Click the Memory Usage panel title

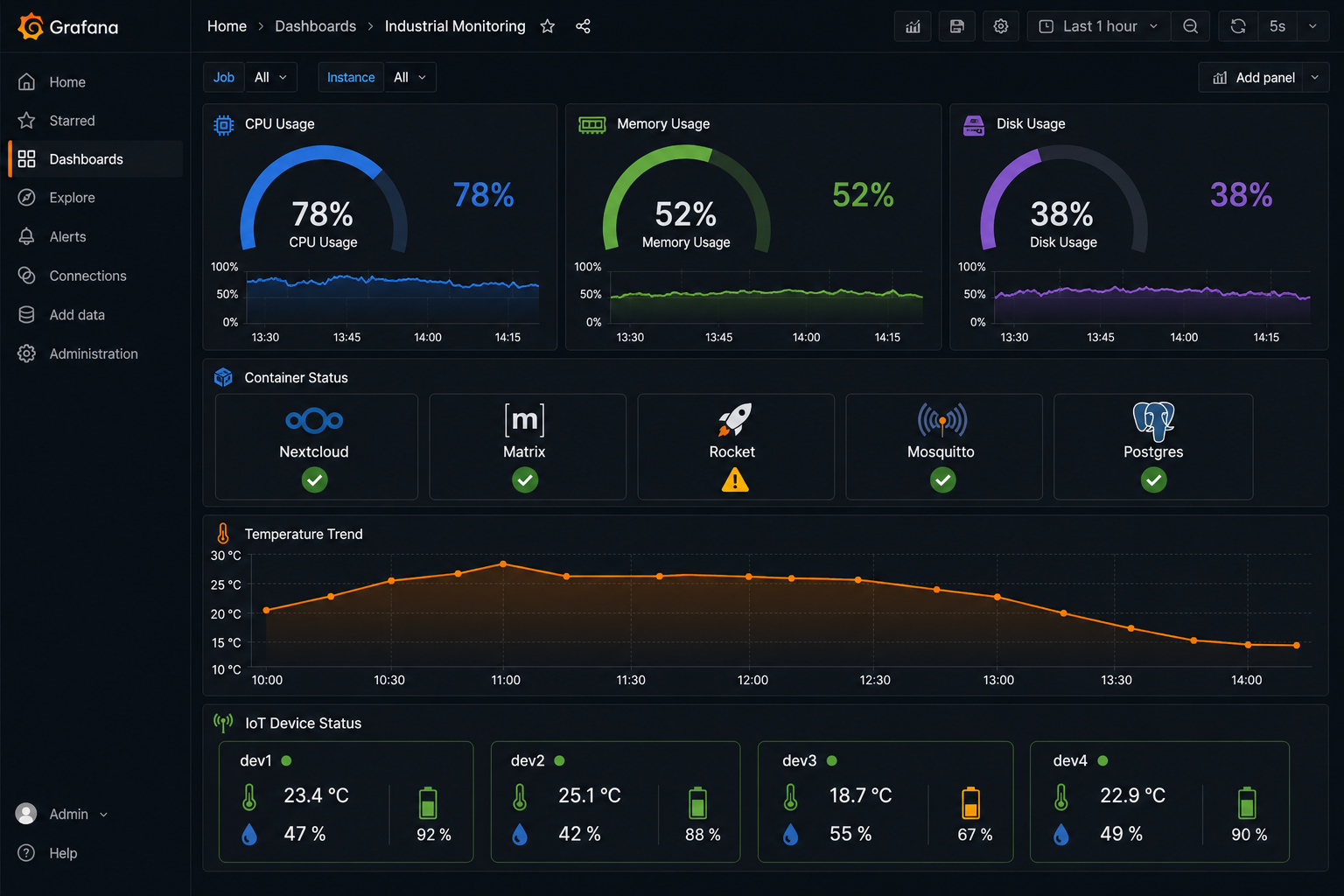pos(663,124)
